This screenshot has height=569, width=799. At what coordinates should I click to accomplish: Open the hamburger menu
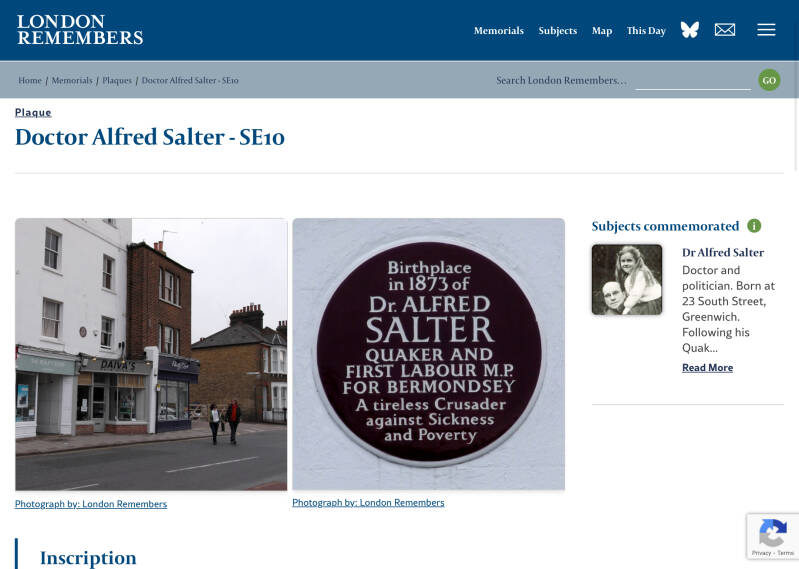[x=766, y=30]
